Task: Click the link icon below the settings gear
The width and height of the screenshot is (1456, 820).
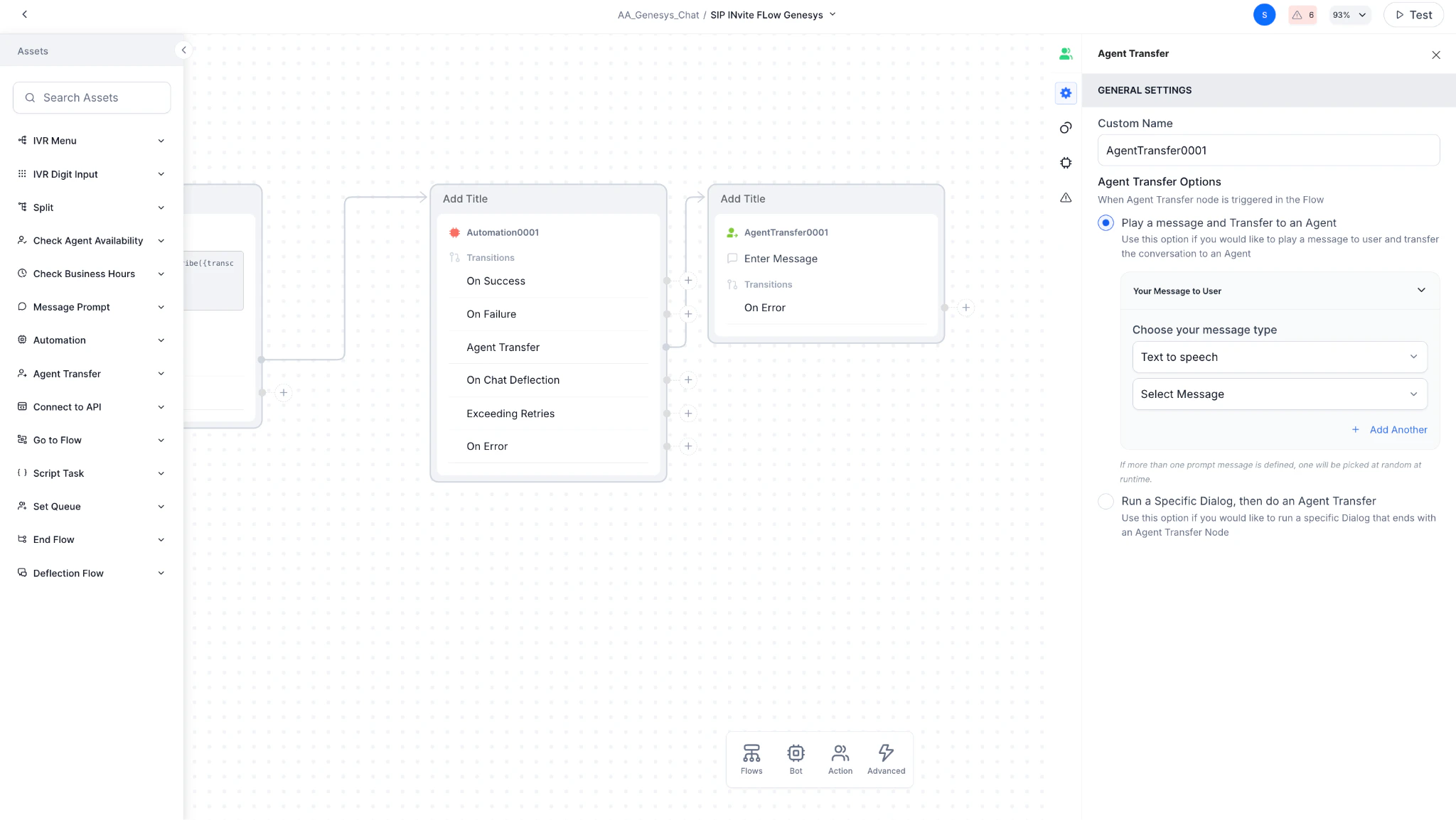Action: pyautogui.click(x=1065, y=128)
